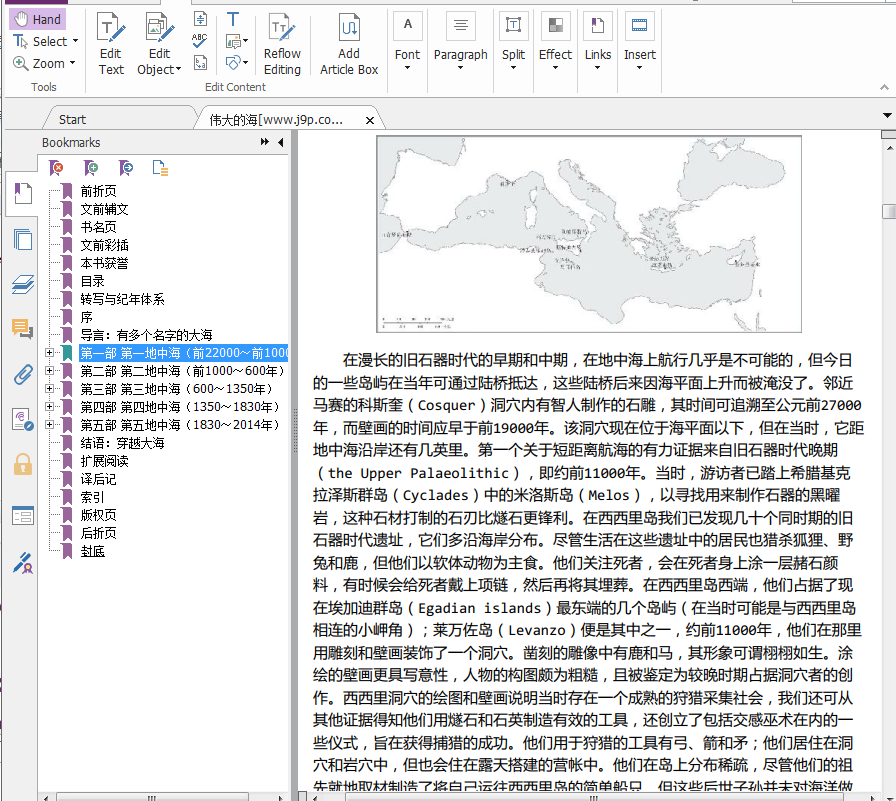Open the Security lock panel
The height and width of the screenshot is (801, 896).
(x=22, y=464)
